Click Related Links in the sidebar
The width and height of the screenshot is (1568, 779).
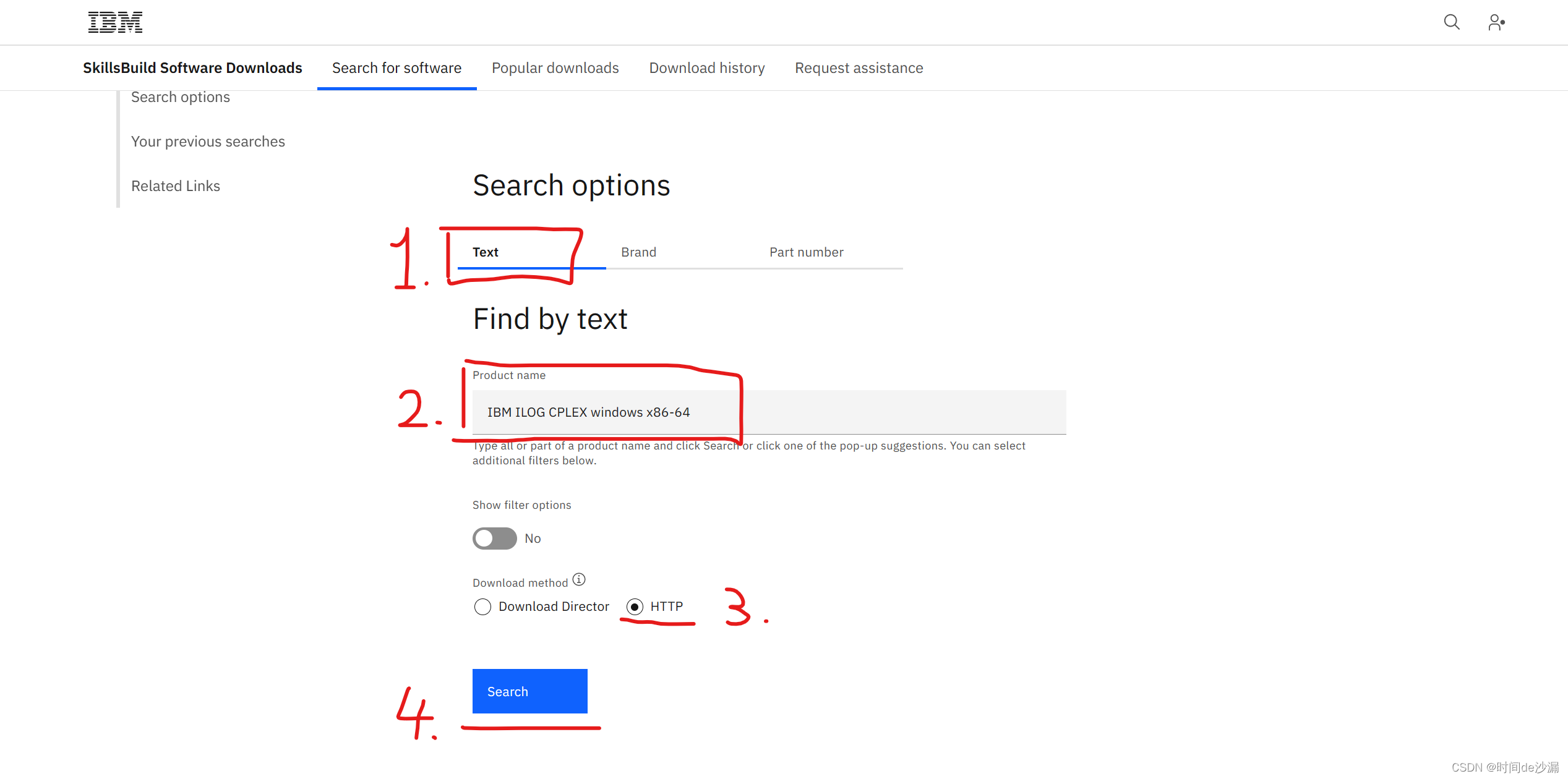click(x=175, y=185)
